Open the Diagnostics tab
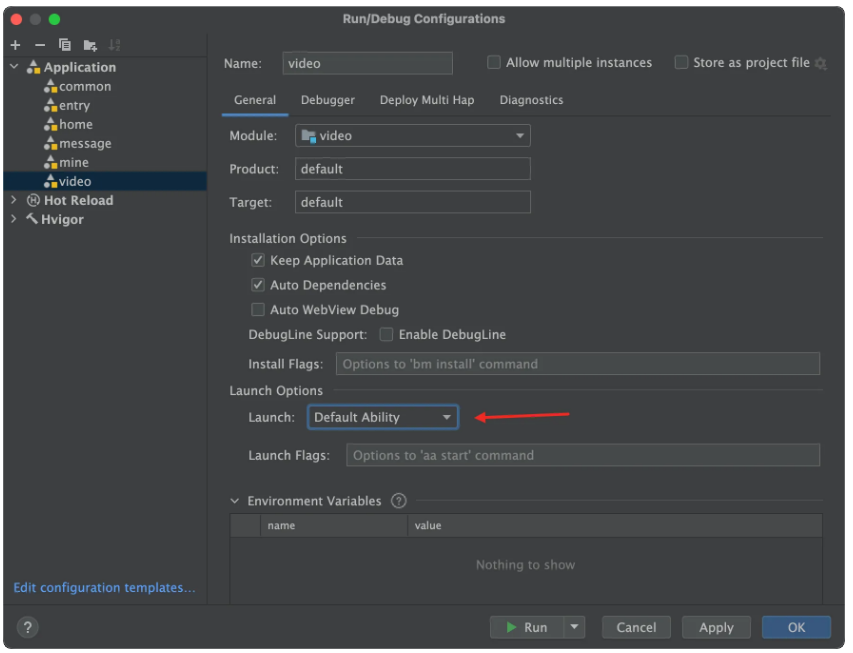 pos(531,100)
